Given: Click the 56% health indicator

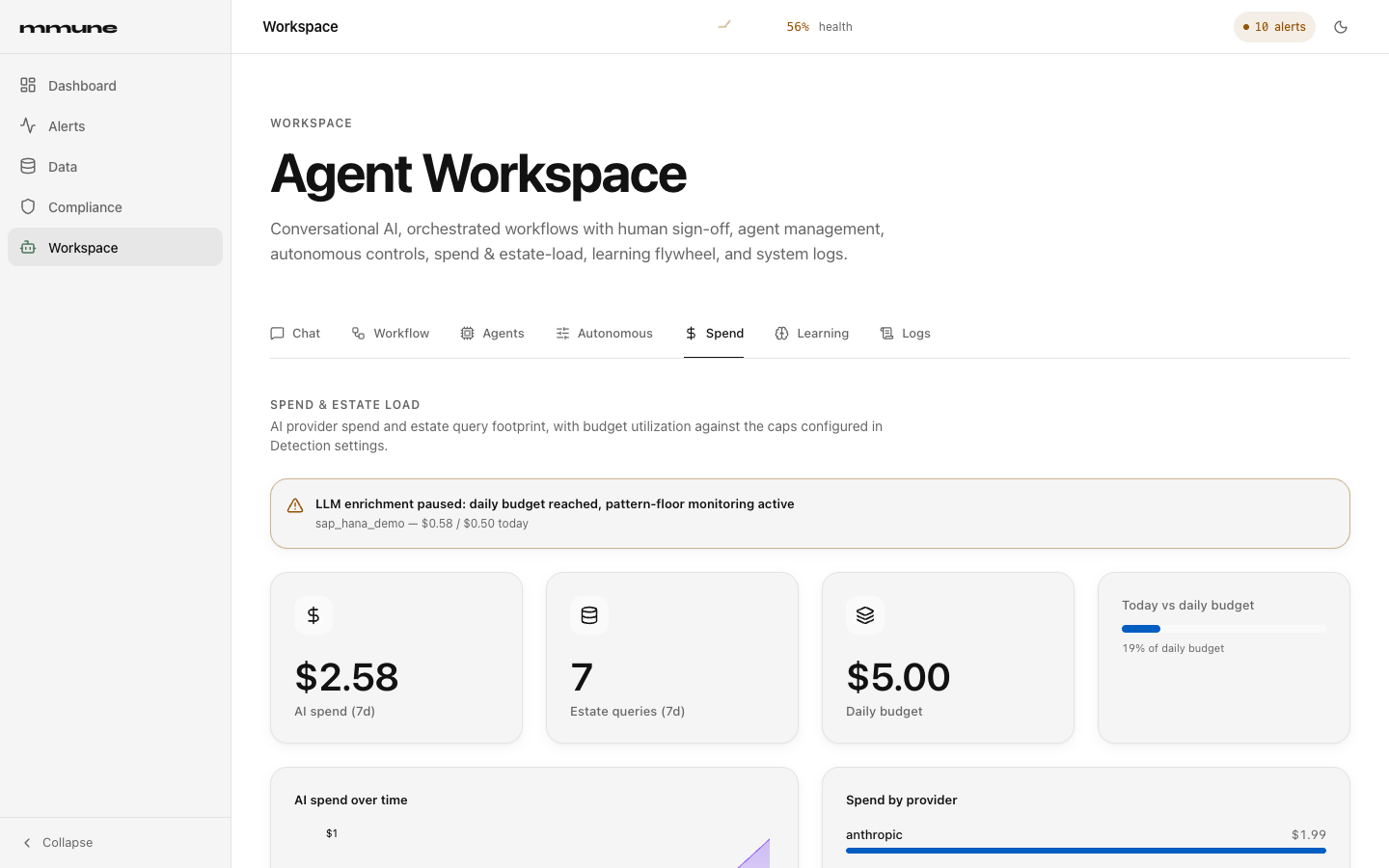Looking at the screenshot, I should (819, 27).
